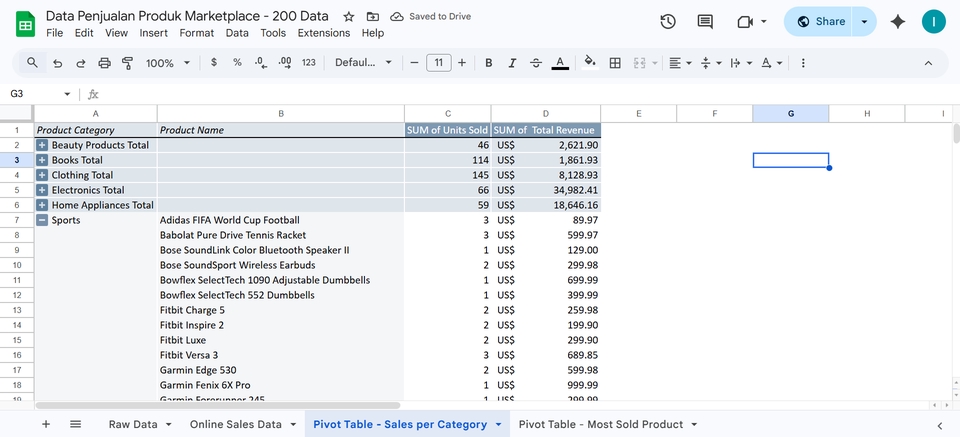This screenshot has height=437, width=960.
Task: Expand the Home Appliances Total group
Action: (42, 205)
